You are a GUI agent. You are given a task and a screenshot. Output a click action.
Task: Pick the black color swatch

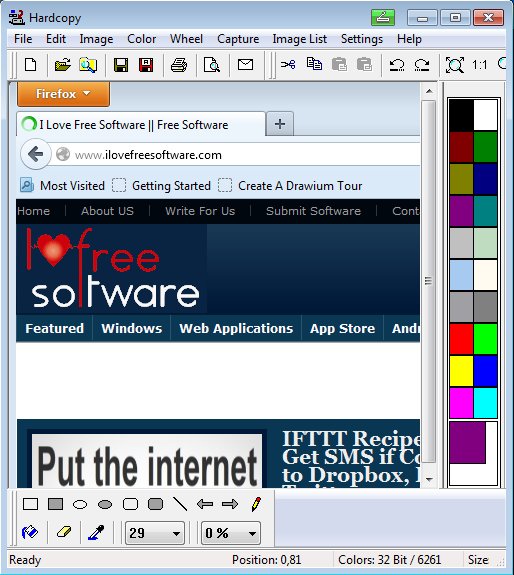click(x=461, y=115)
